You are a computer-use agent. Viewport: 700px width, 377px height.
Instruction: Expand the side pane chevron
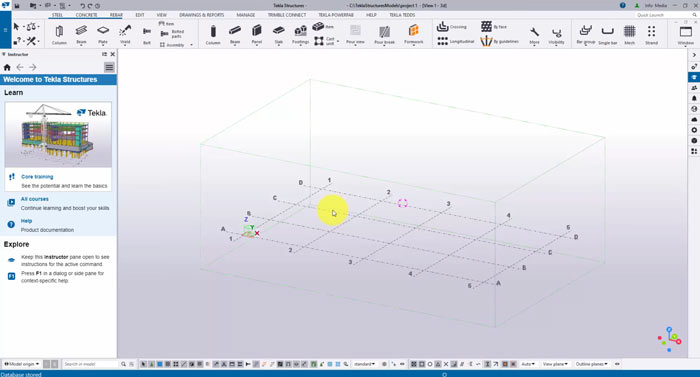pyautogui.click(x=694, y=55)
